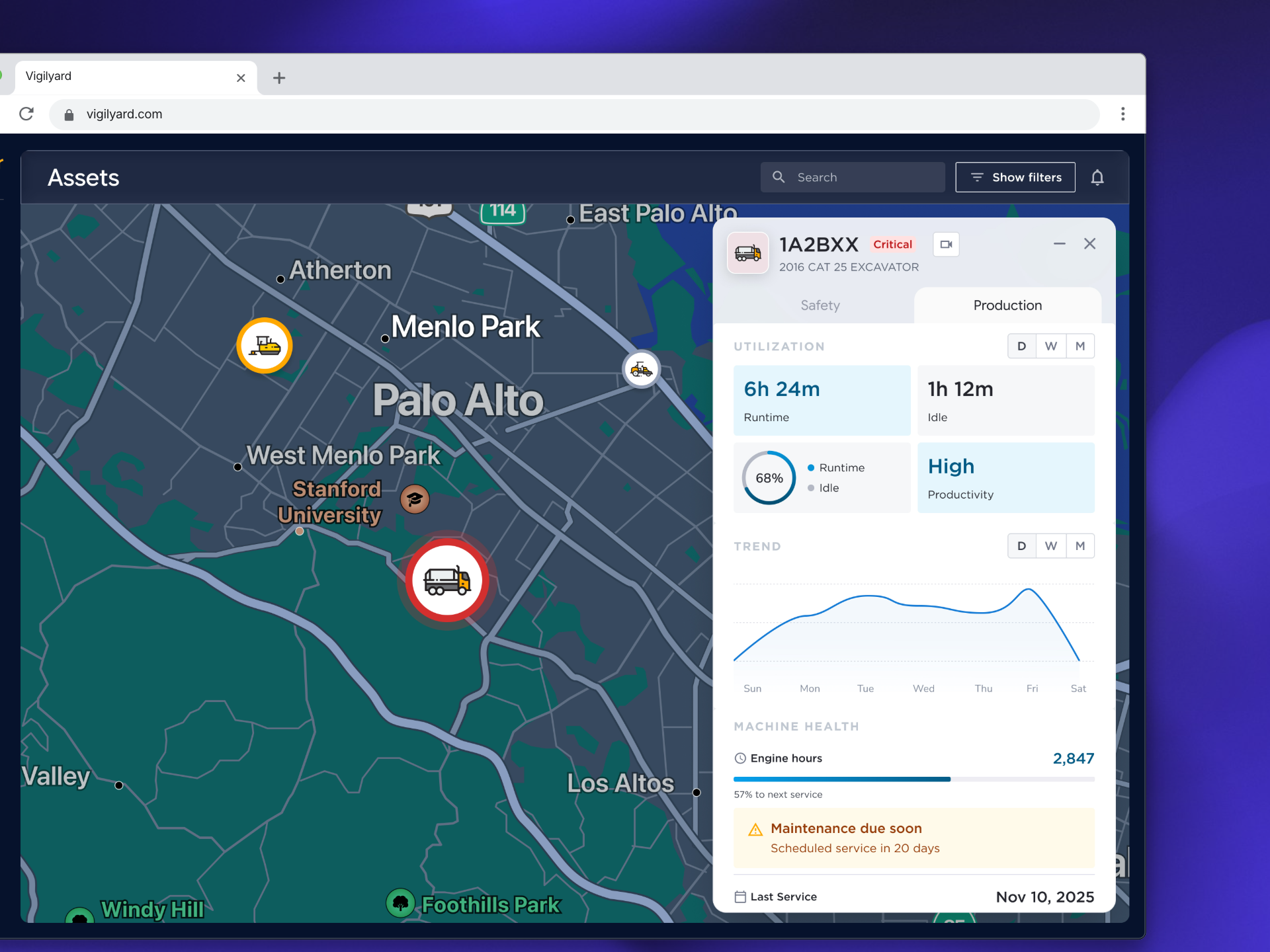The width and height of the screenshot is (1270, 952).
Task: Click the Nov 10, 2025 last service date
Action: pos(1045,897)
